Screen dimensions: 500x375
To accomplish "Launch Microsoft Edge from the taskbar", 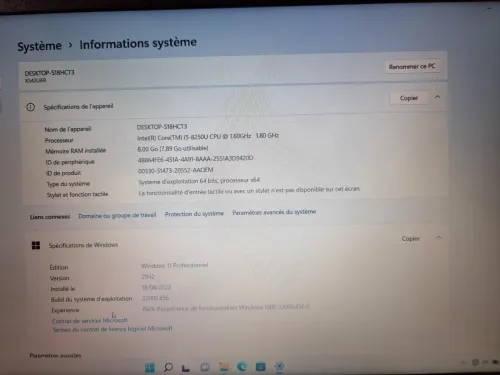I will point(242,367).
